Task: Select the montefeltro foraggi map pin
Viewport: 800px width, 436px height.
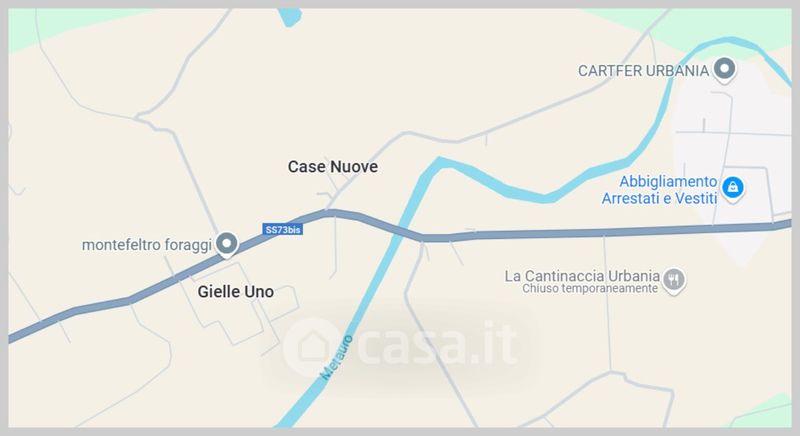Action: pos(227,244)
